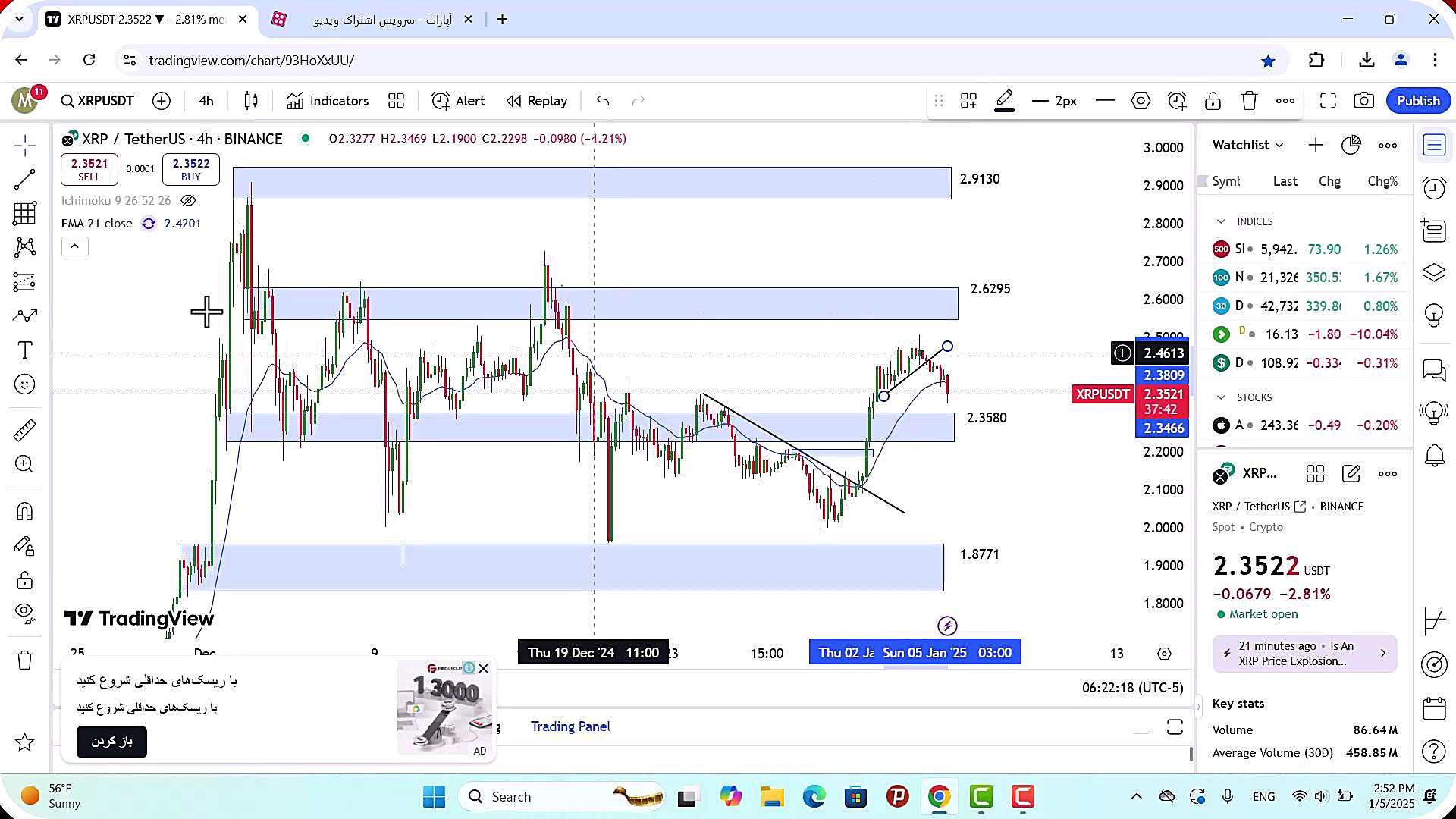The image size is (1456, 819).
Task: Toggle stay in drawing mode
Action: click(x=24, y=546)
